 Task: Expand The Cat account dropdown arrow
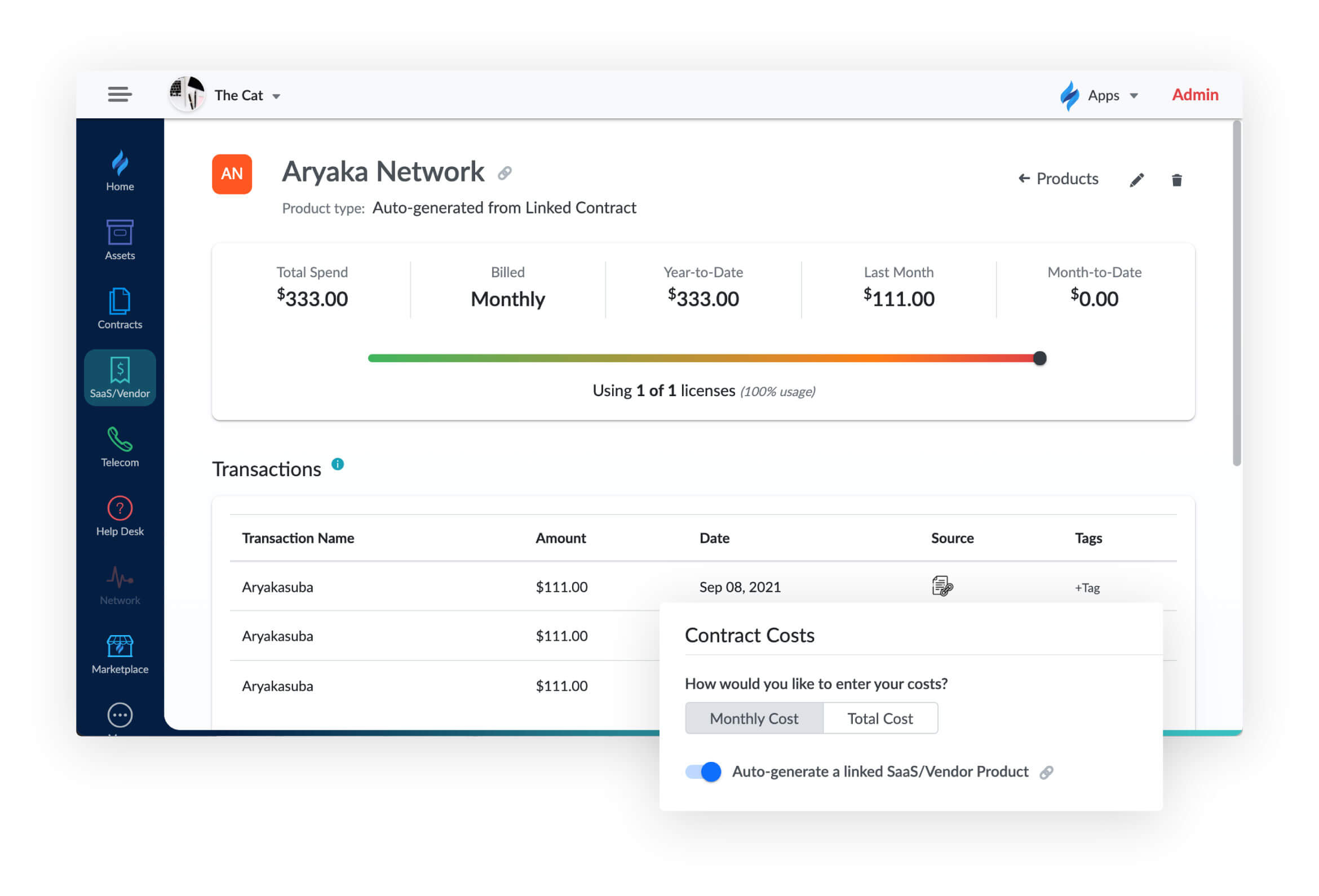point(276,96)
